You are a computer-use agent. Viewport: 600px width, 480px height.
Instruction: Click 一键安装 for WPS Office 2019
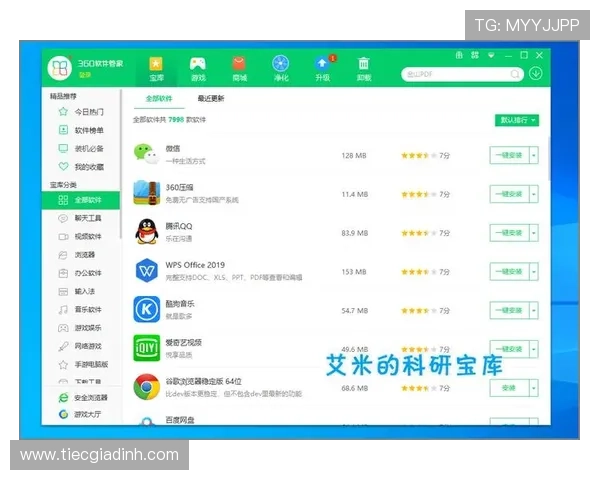[x=509, y=271]
